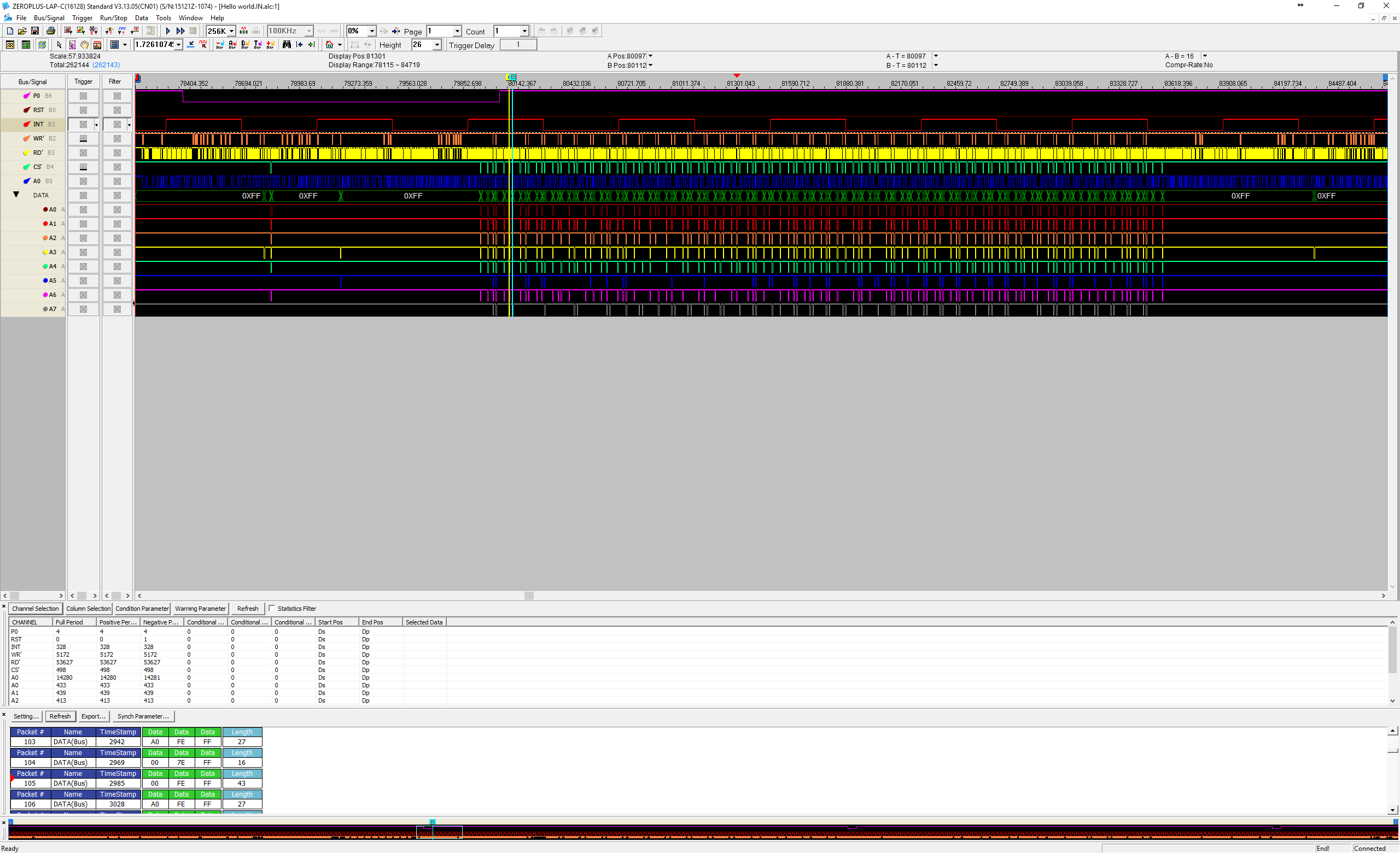Viewport: 1400px width, 853px height.
Task: Click the Synch Parameter... button
Action: tap(143, 716)
